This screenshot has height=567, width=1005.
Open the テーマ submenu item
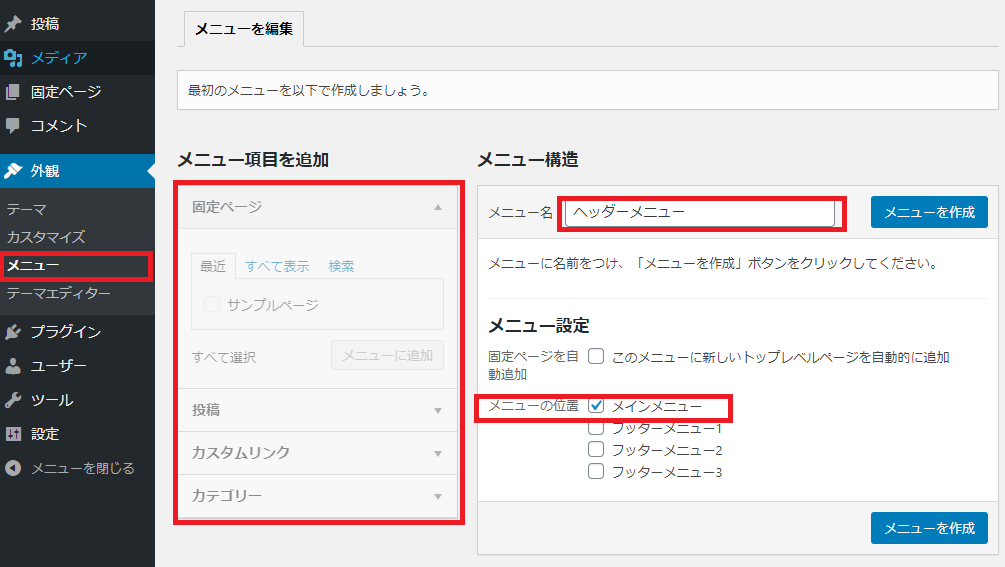click(27, 209)
